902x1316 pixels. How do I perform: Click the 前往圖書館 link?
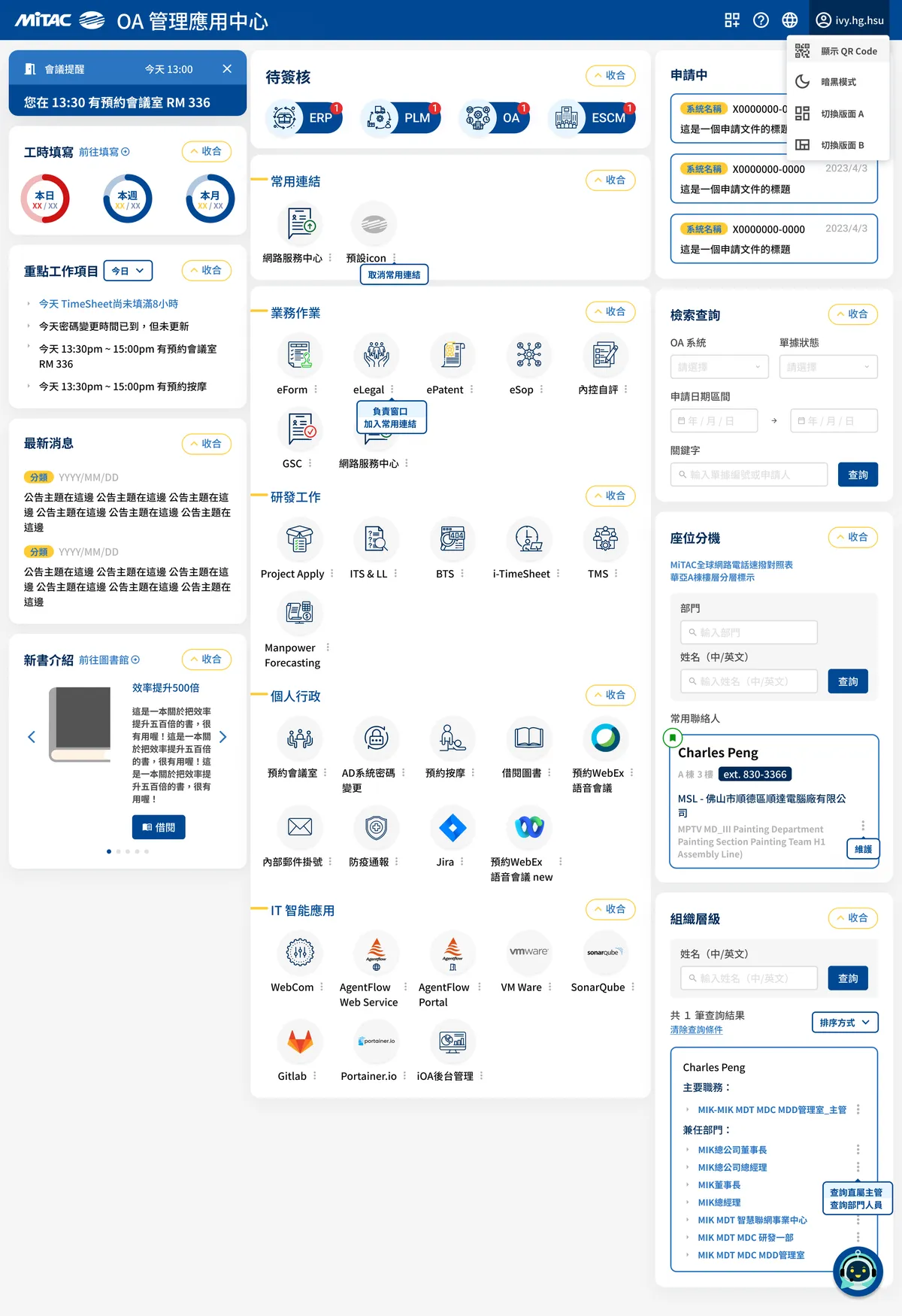tap(109, 660)
